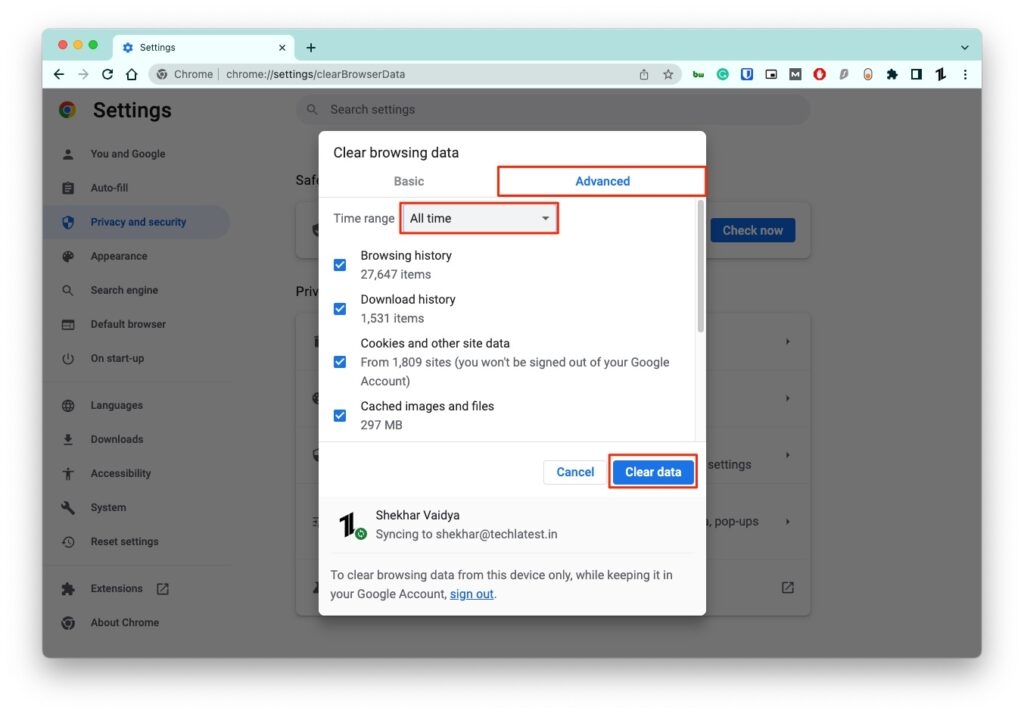This screenshot has height=714, width=1024.
Task: Uncheck the Browsing history checkbox
Action: pyautogui.click(x=340, y=264)
